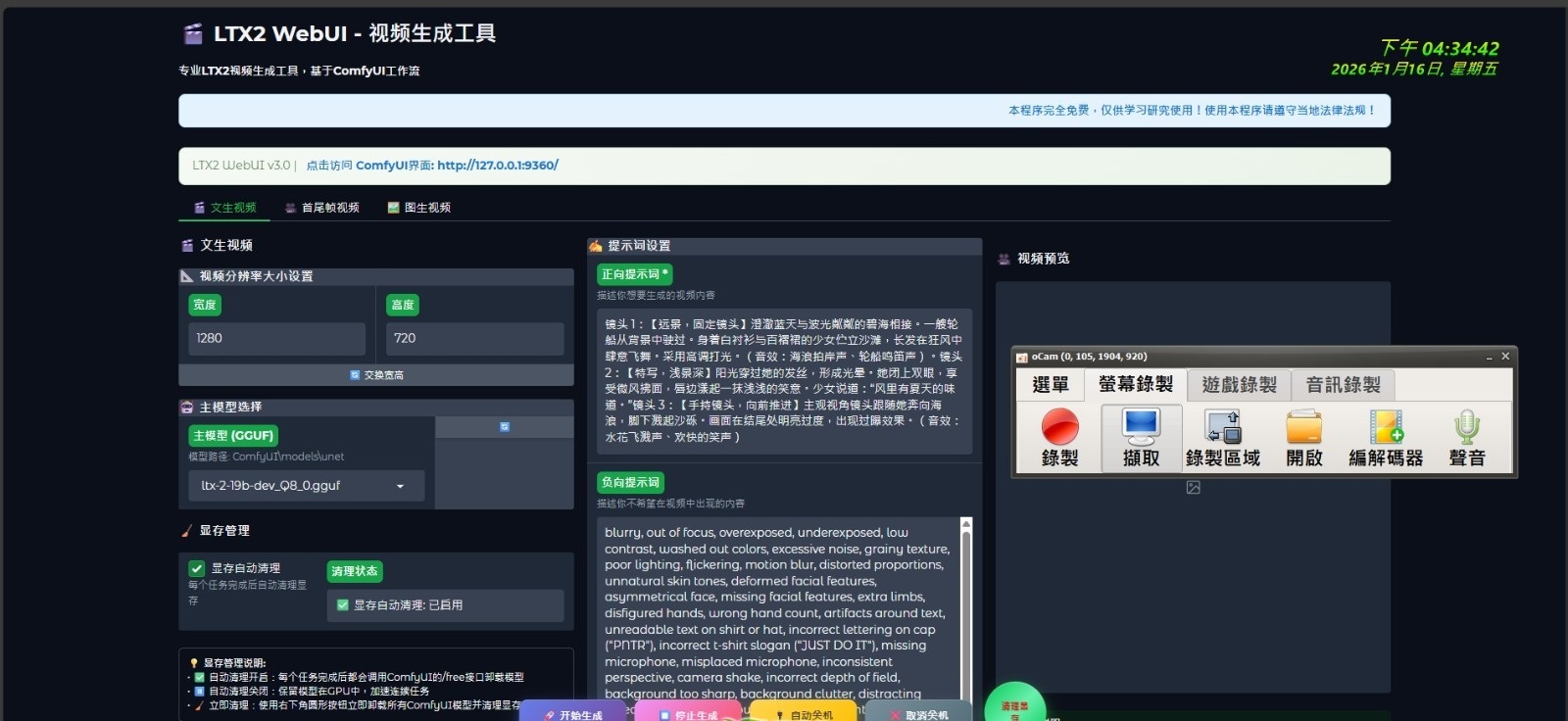Click the green round 清理显存 button
Viewport: 1568px width, 721px height.
tap(1014, 703)
